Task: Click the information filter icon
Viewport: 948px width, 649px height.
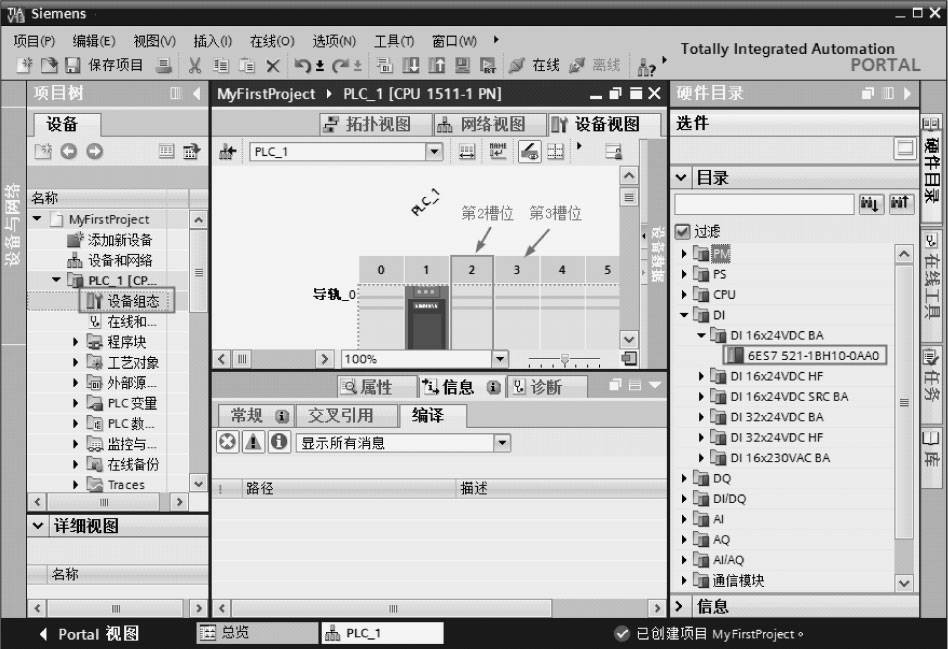Action: pyautogui.click(x=279, y=442)
